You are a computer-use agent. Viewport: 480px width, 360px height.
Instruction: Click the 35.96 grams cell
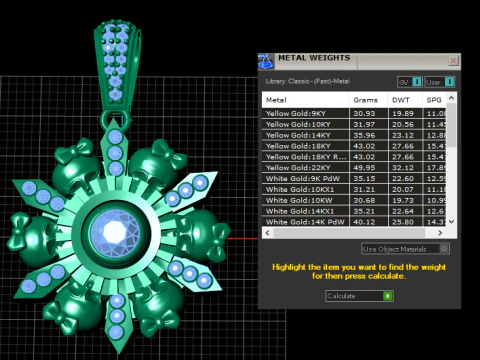point(369,135)
